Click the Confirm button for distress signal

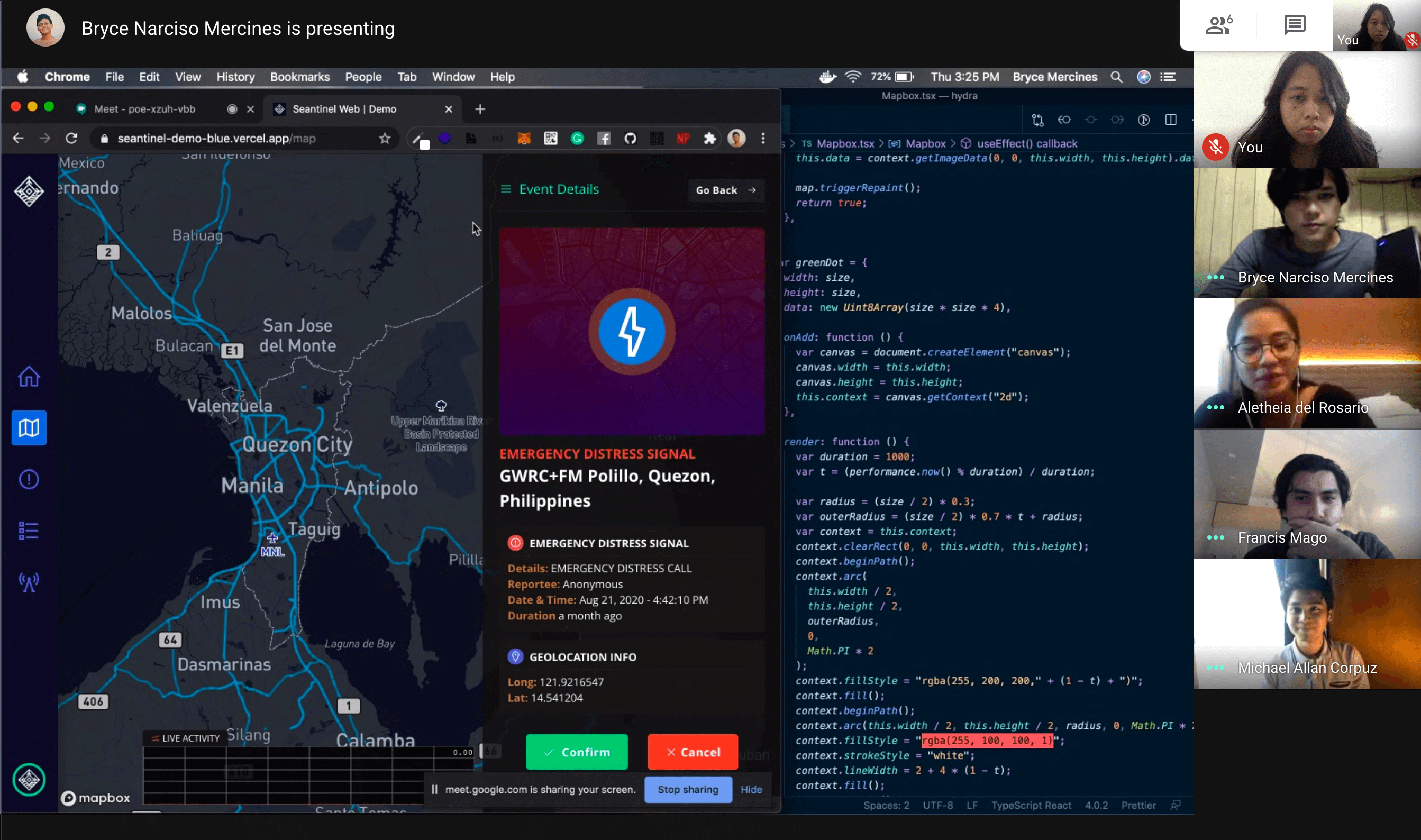577,752
